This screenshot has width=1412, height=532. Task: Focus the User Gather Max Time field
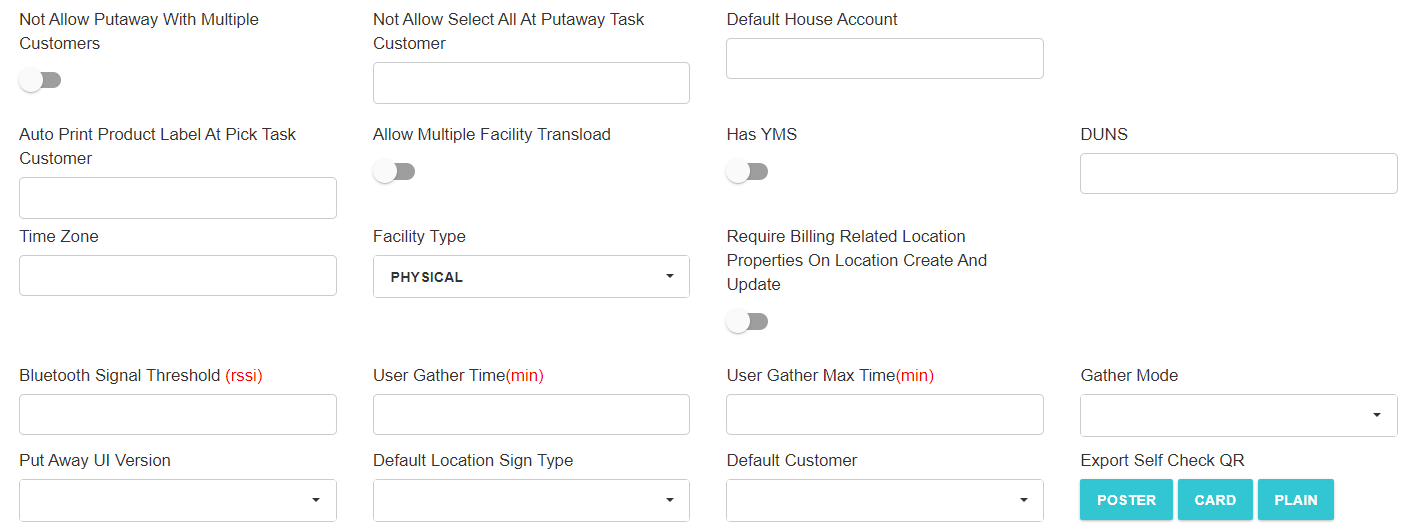tap(884, 415)
